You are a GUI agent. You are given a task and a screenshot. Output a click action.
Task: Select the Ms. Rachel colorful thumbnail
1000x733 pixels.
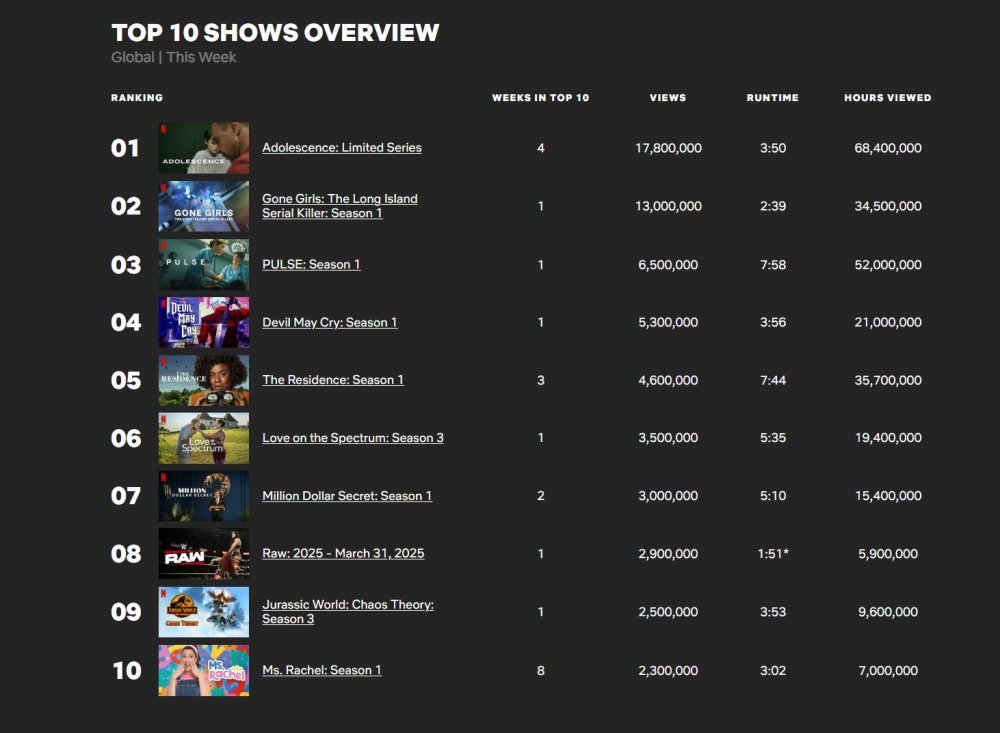(x=203, y=670)
